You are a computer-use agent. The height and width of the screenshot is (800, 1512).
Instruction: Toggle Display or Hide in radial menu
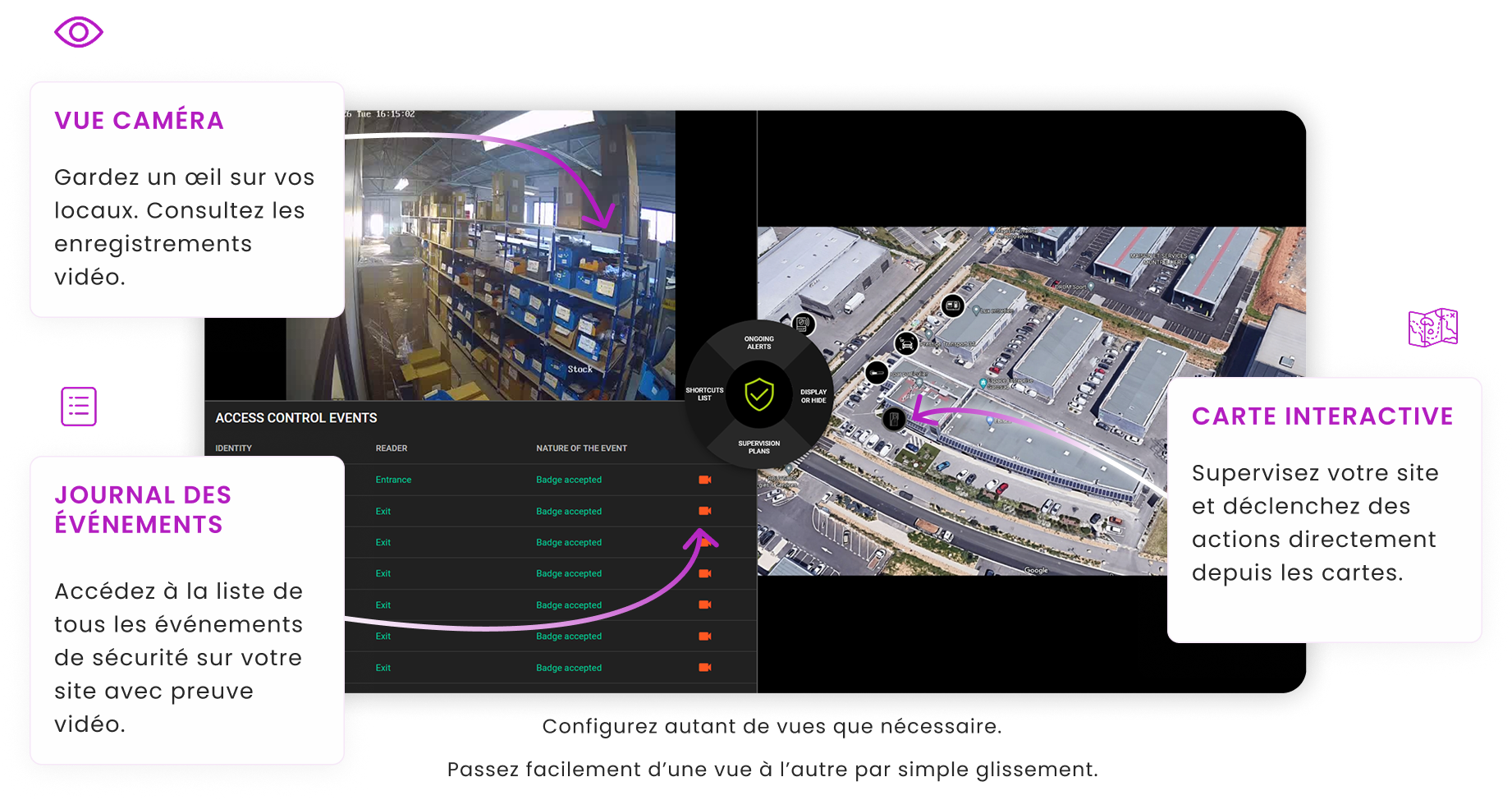[813, 396]
